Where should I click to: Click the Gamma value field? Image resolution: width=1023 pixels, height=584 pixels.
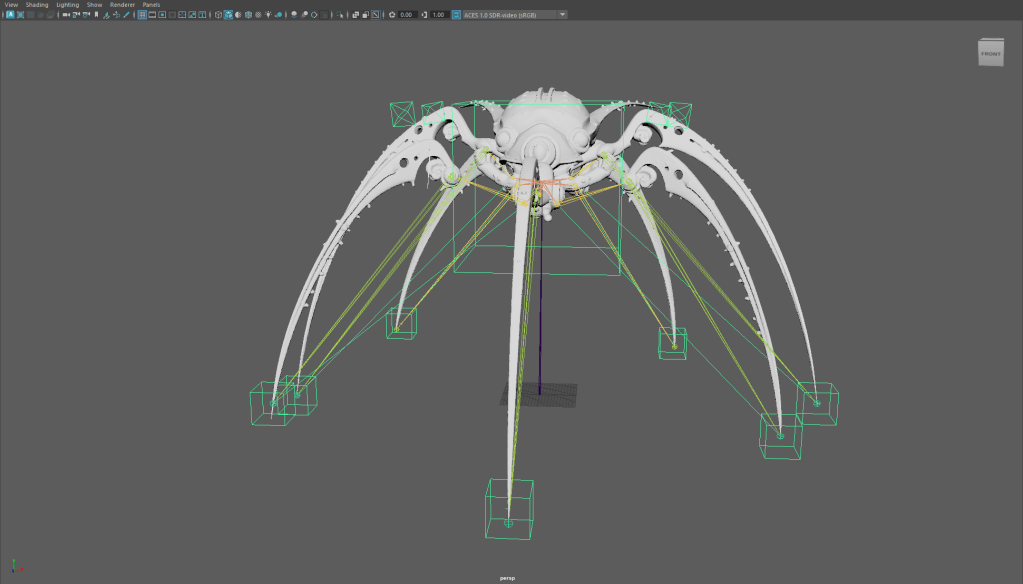click(x=438, y=15)
